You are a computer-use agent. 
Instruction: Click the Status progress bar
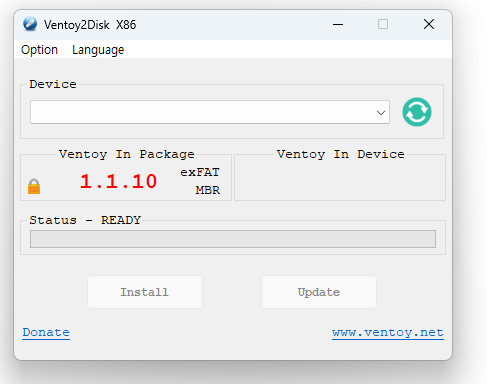click(x=233, y=239)
